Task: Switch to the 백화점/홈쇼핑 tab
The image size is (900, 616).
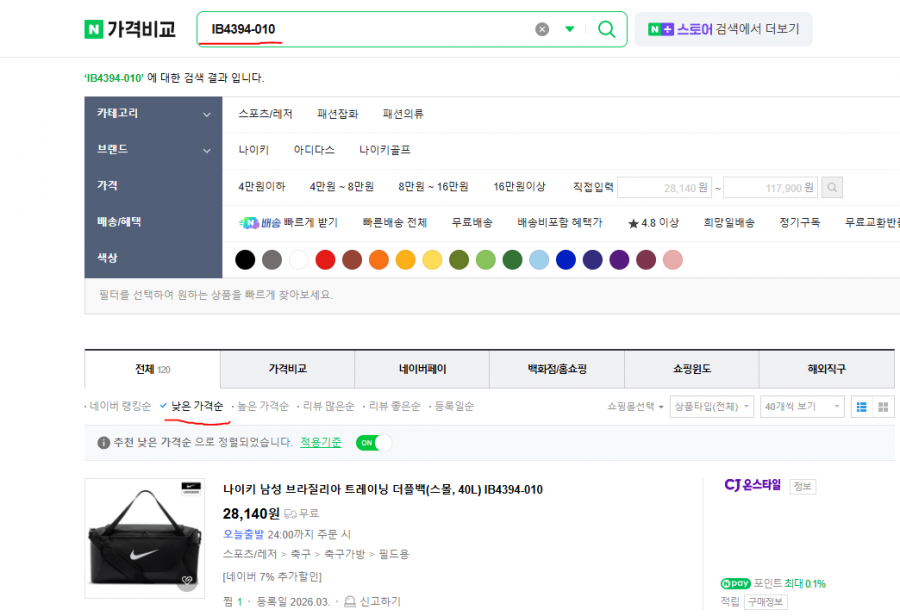Action: pyautogui.click(x=557, y=369)
